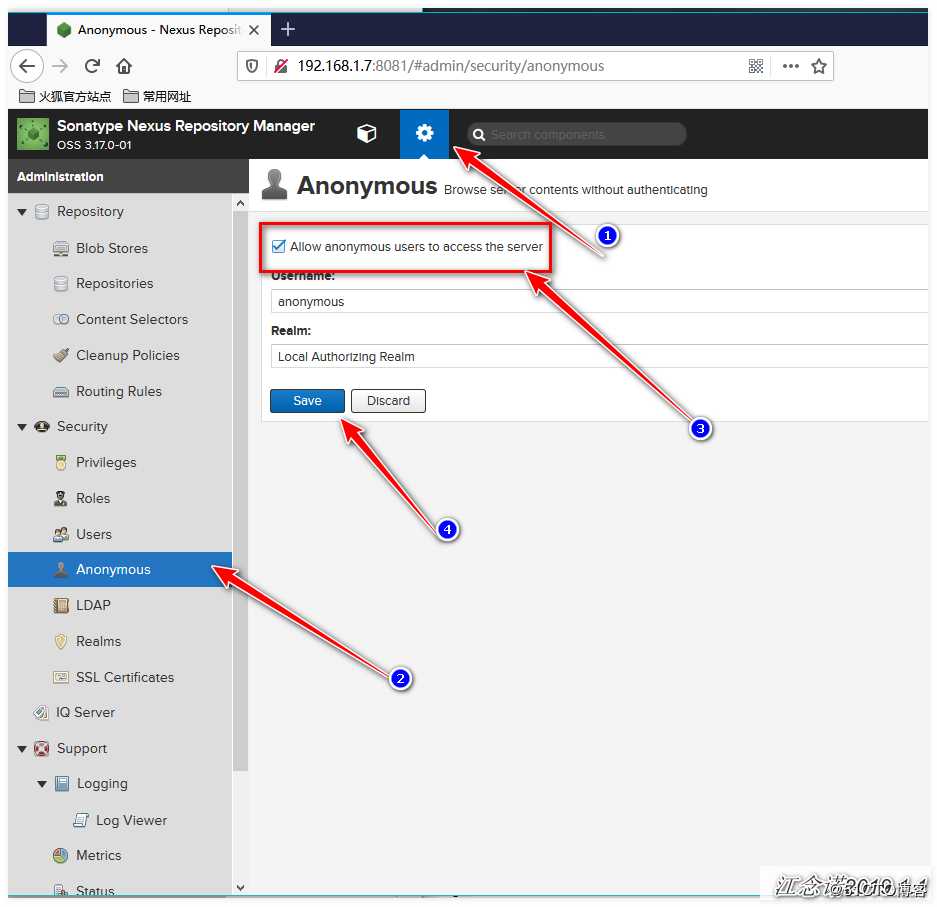Click the Nexus logo in header

click(33, 133)
